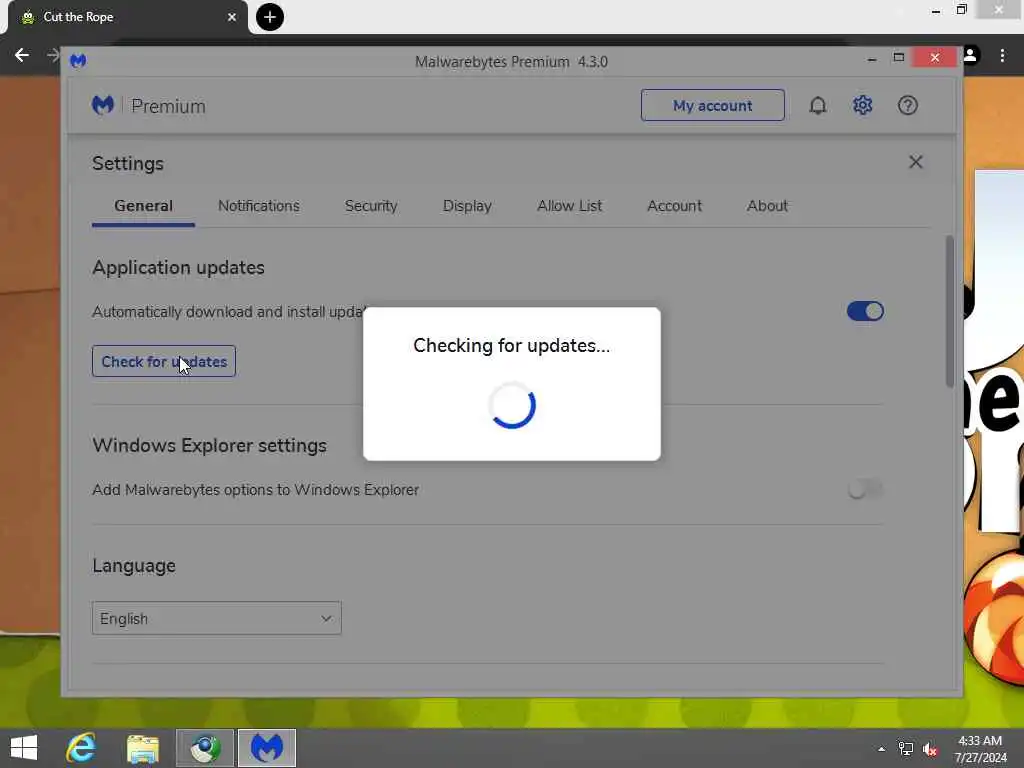This screenshot has width=1024, height=768.
Task: Click Malwarebytes title bar logo icon
Action: click(78, 61)
